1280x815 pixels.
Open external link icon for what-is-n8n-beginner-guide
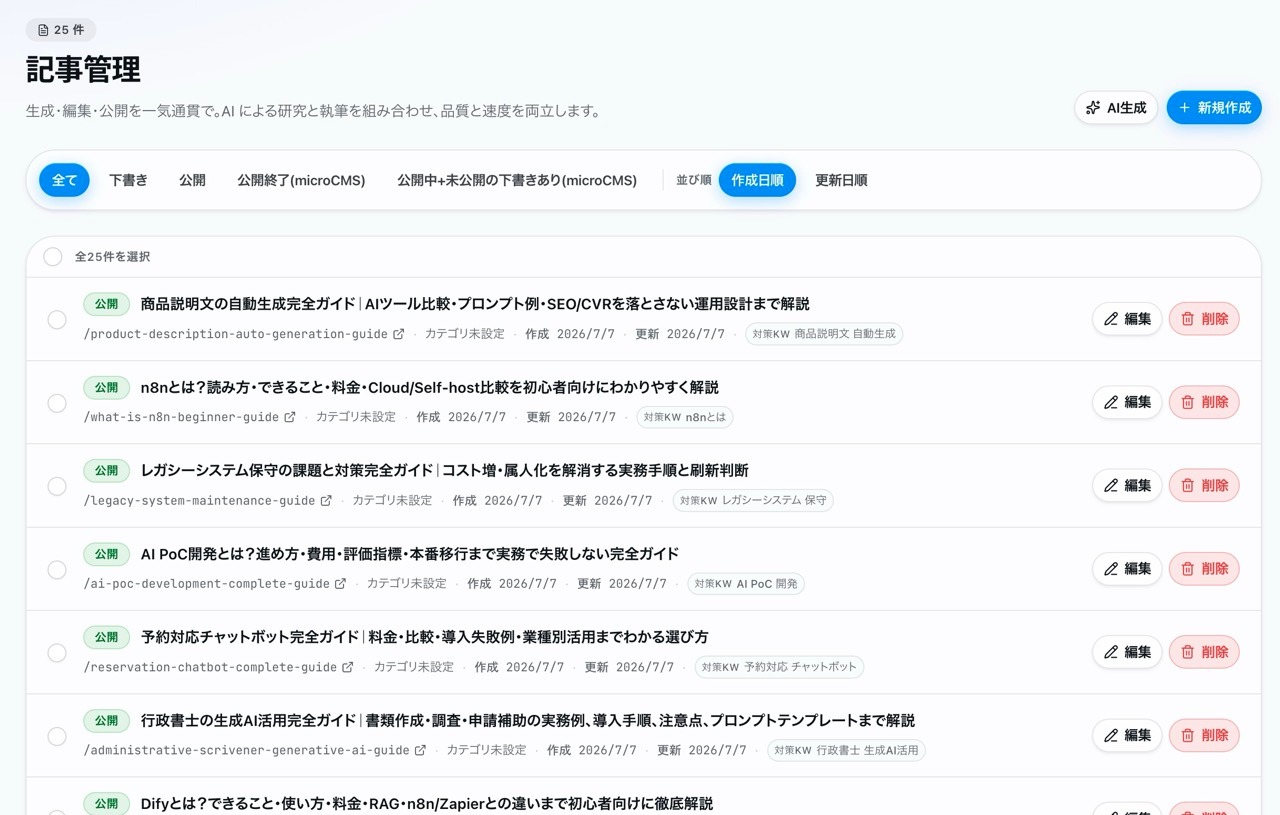[290, 417]
